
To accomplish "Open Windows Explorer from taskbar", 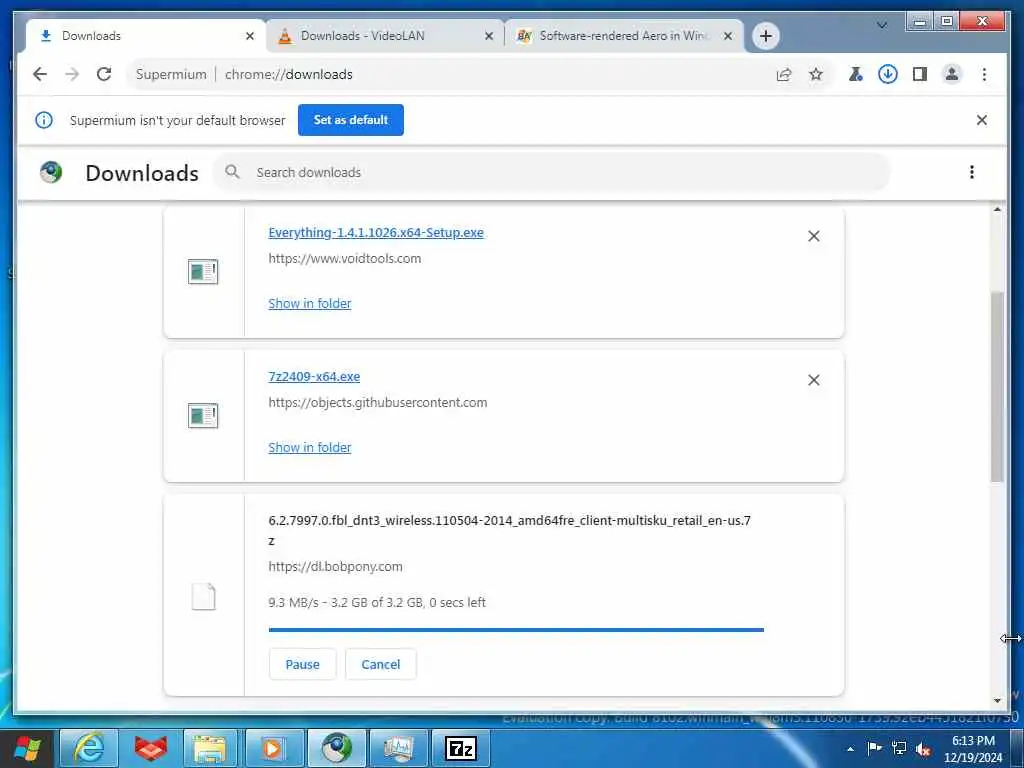I will coord(209,748).
